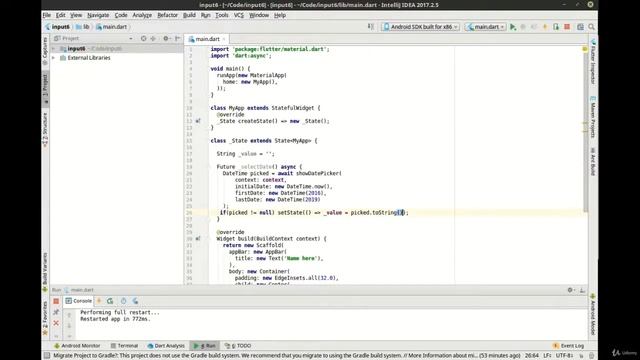Open Captures side tool window
The width and height of the screenshot is (640, 360).
tap(45, 51)
